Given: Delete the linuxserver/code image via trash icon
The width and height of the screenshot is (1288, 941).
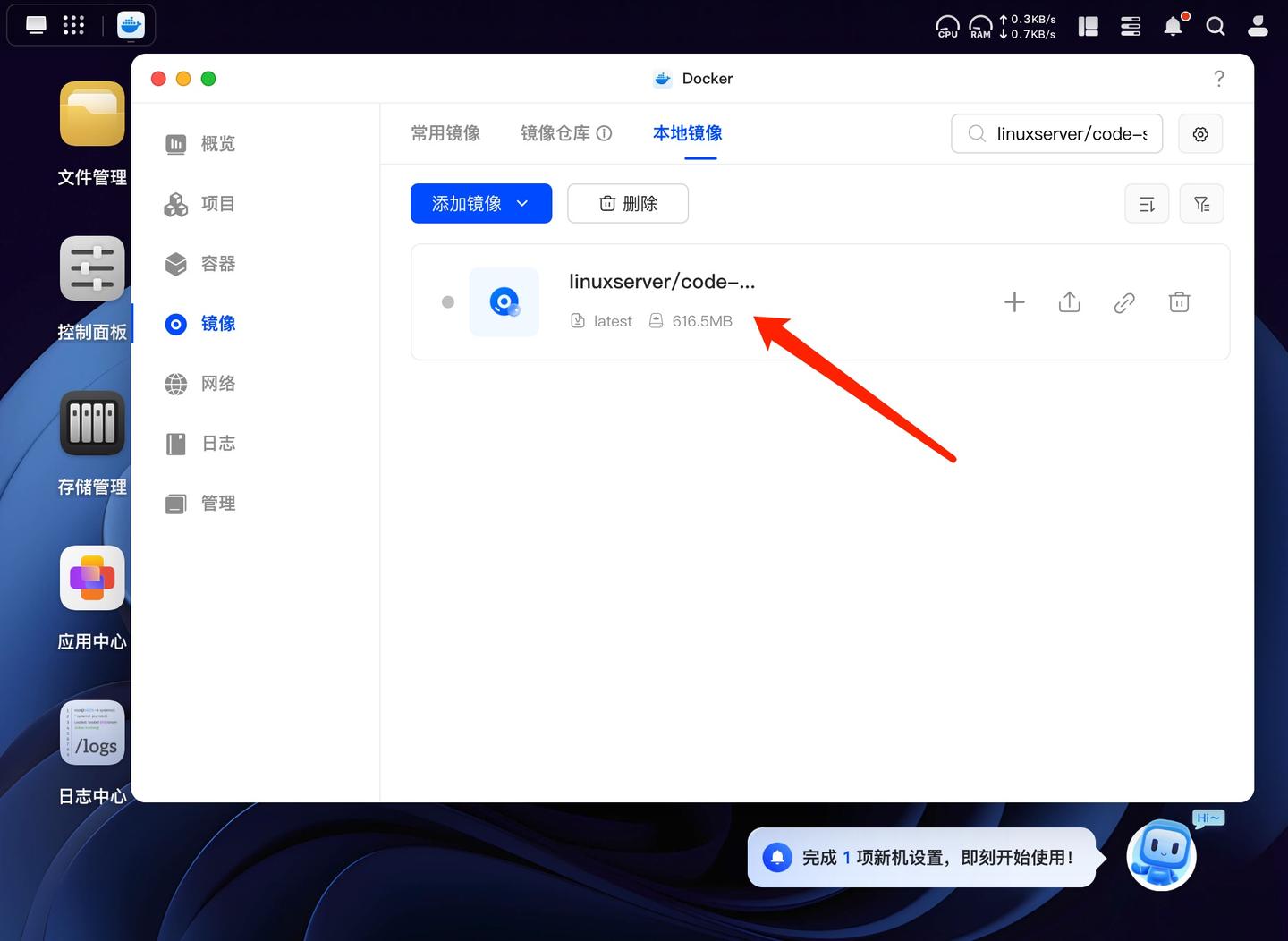Looking at the screenshot, I should point(1180,302).
